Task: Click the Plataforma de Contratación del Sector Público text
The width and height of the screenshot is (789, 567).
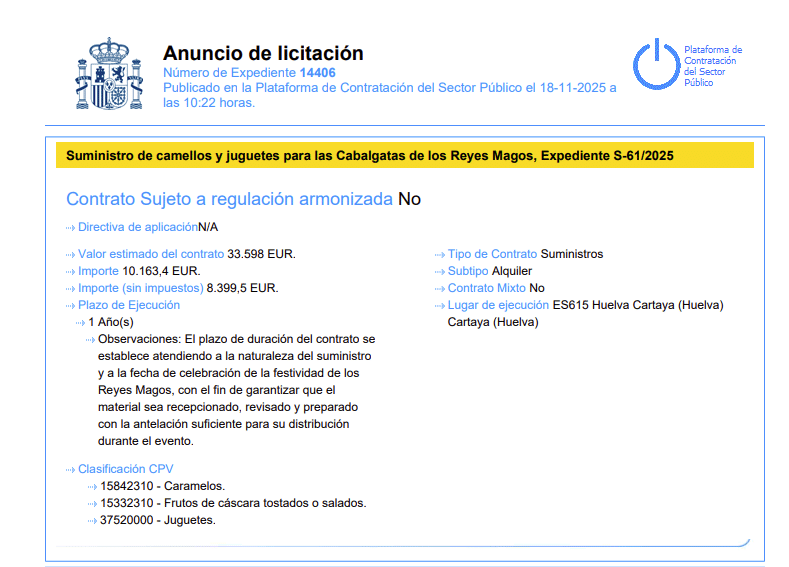Action: point(712,66)
